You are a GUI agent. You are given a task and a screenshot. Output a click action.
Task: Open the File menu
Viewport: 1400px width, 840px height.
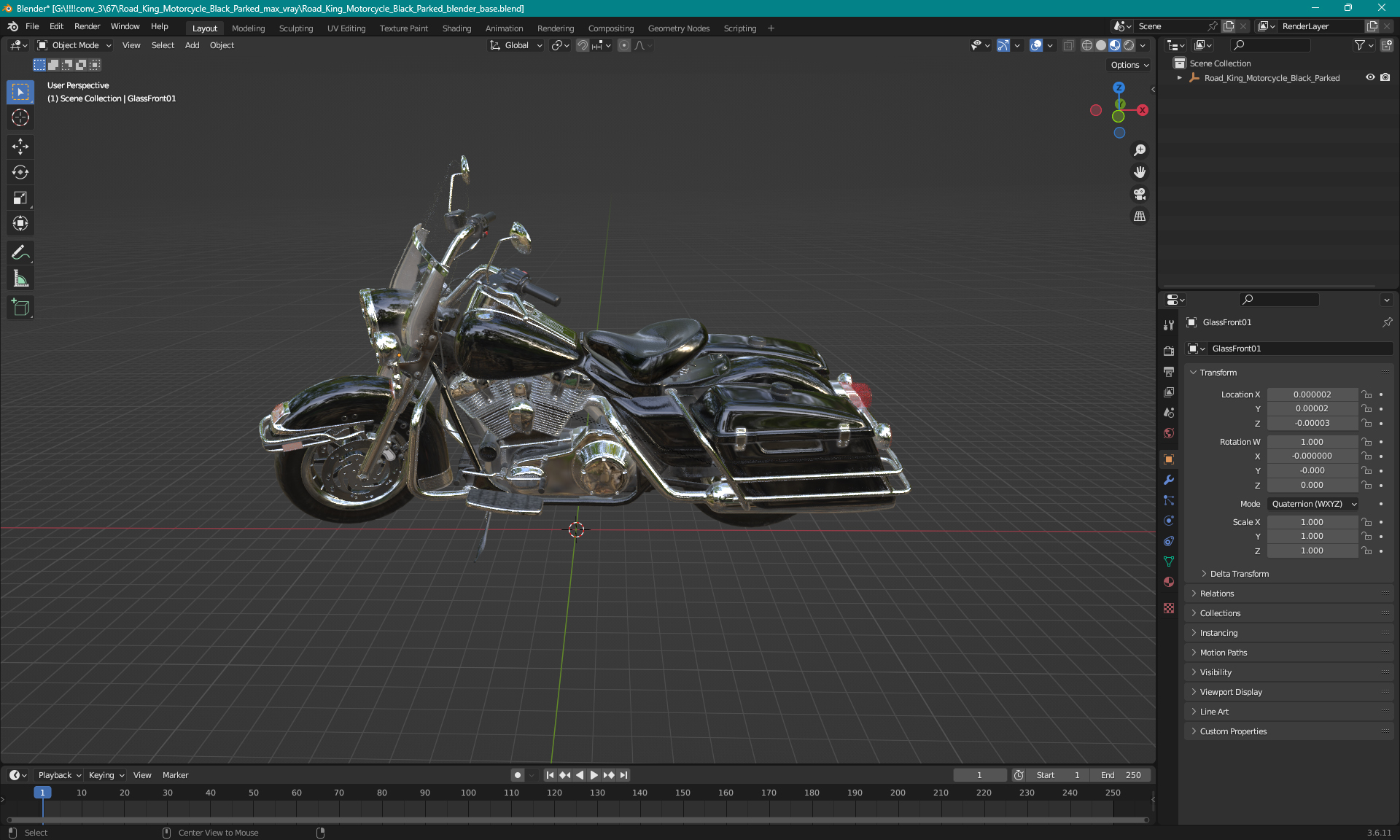(32, 26)
